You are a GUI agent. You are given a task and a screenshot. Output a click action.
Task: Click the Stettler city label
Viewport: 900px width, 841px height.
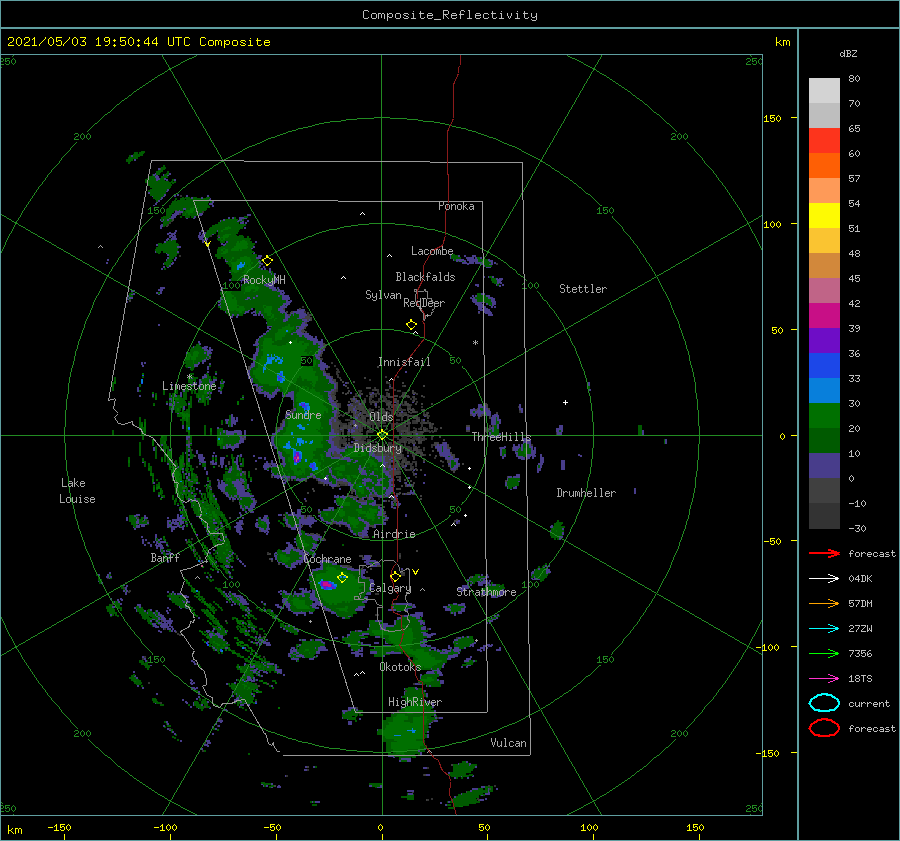click(x=583, y=289)
